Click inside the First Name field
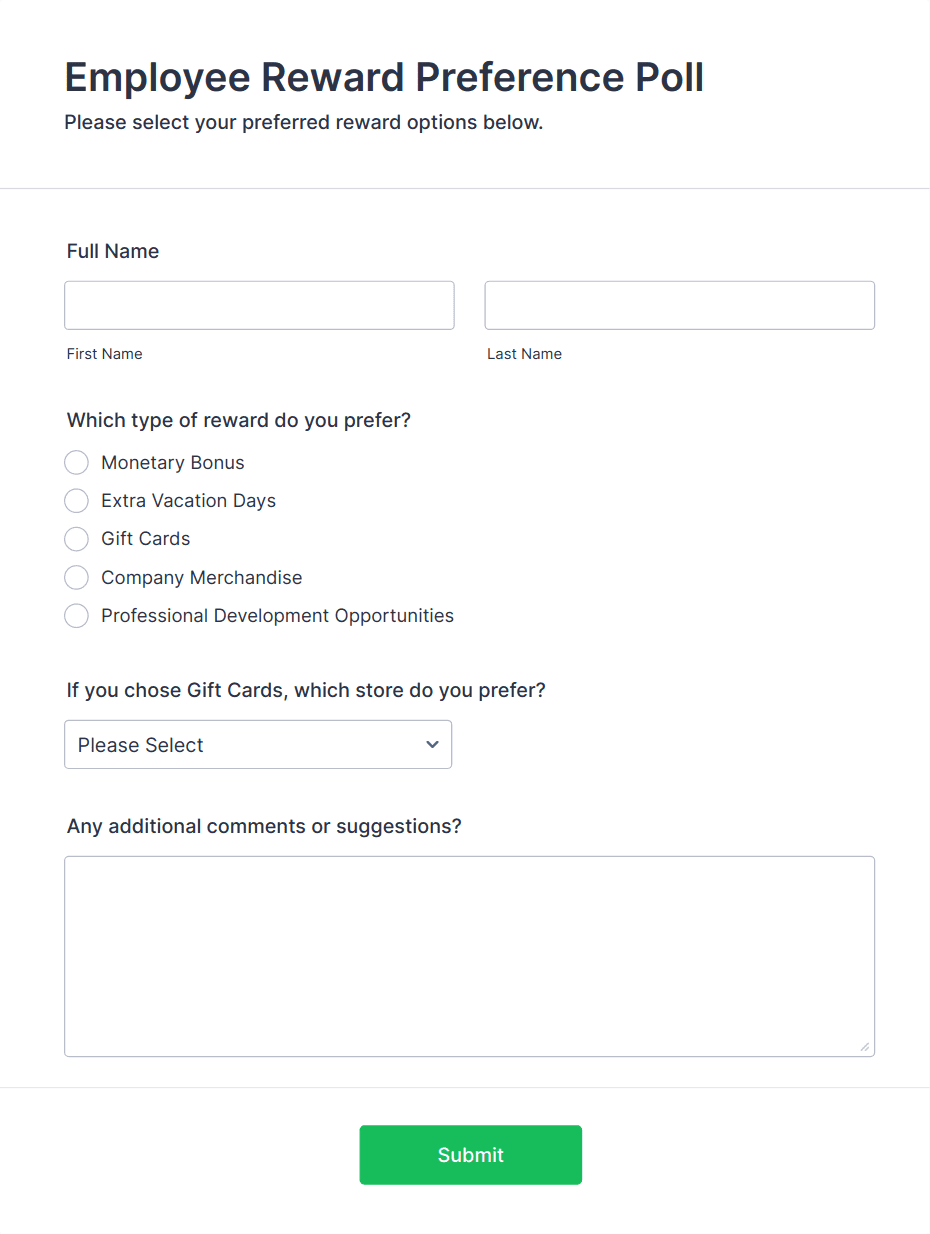930x1234 pixels. (259, 305)
